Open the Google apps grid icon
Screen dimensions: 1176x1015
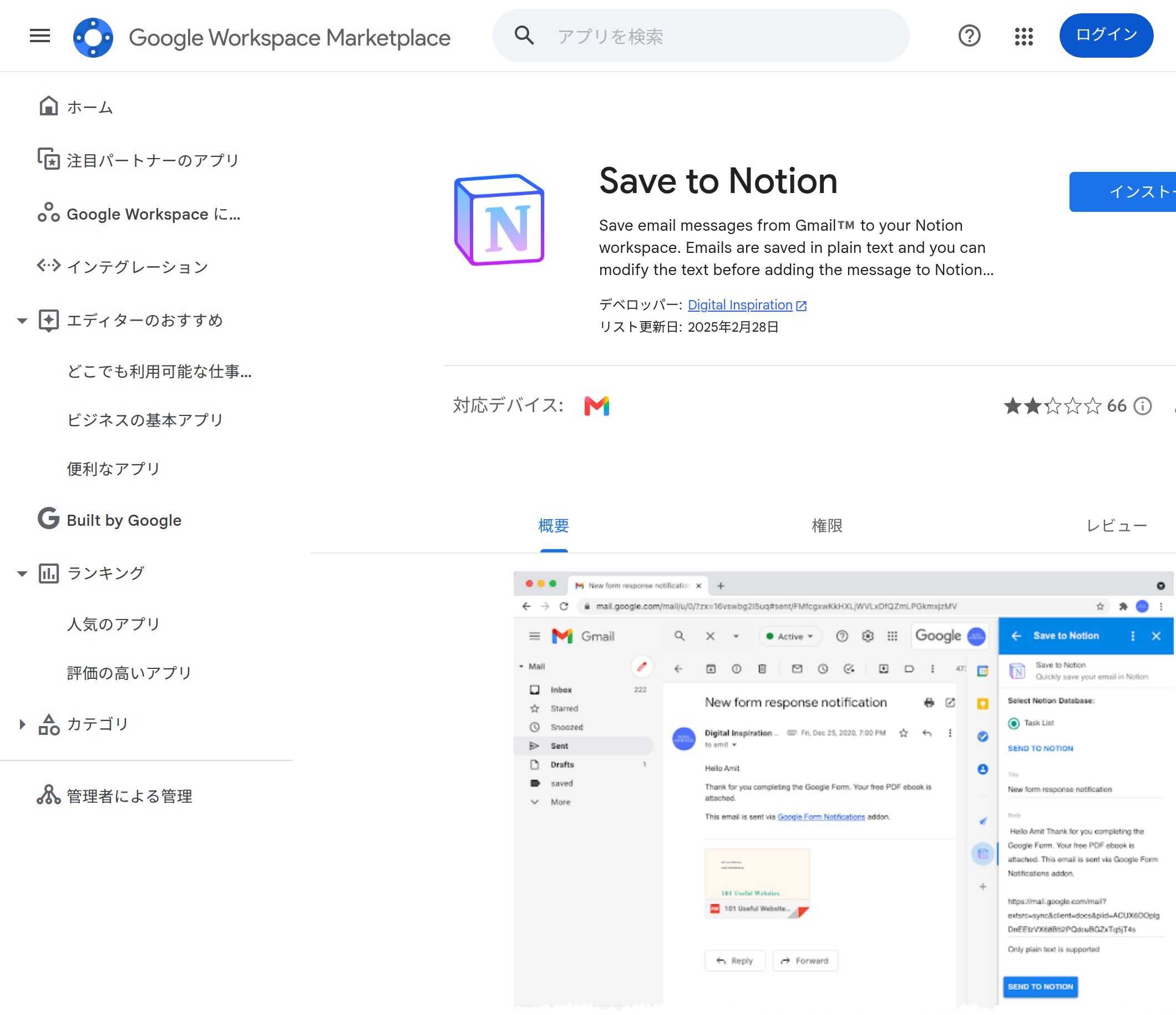coord(1024,36)
